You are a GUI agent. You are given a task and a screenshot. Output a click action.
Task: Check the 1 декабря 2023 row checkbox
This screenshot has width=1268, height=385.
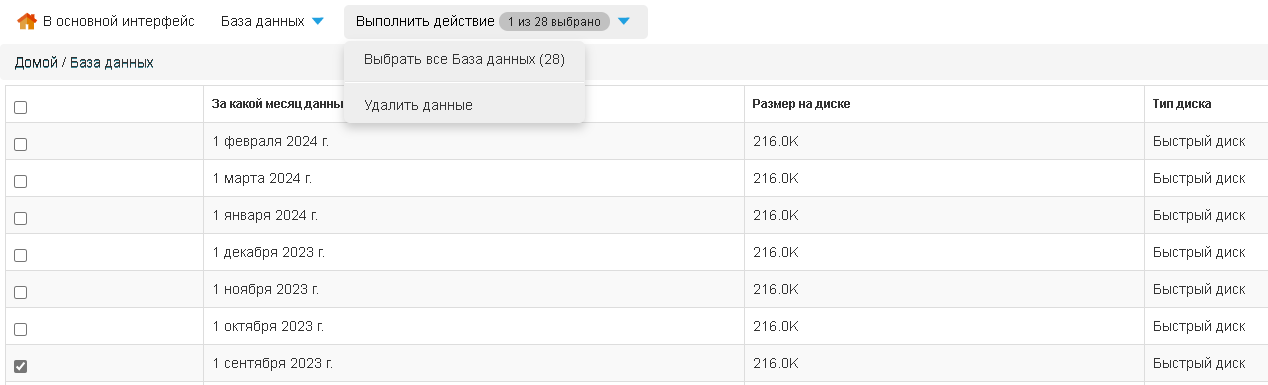20,255
